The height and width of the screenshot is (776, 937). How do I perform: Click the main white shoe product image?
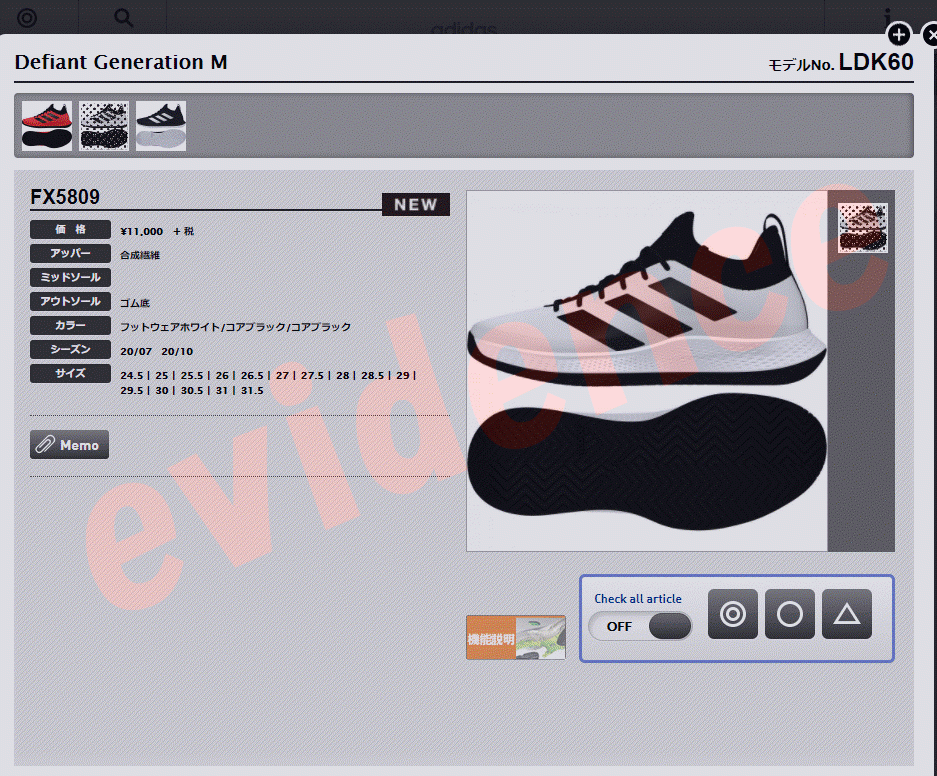pyautogui.click(x=647, y=370)
